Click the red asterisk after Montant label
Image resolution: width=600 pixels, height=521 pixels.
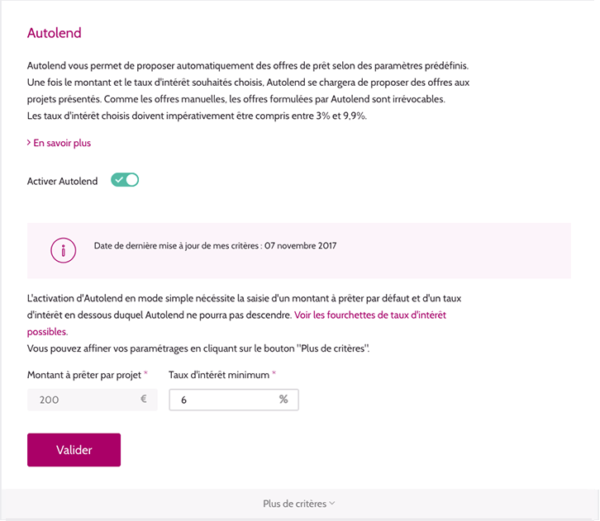(146, 373)
